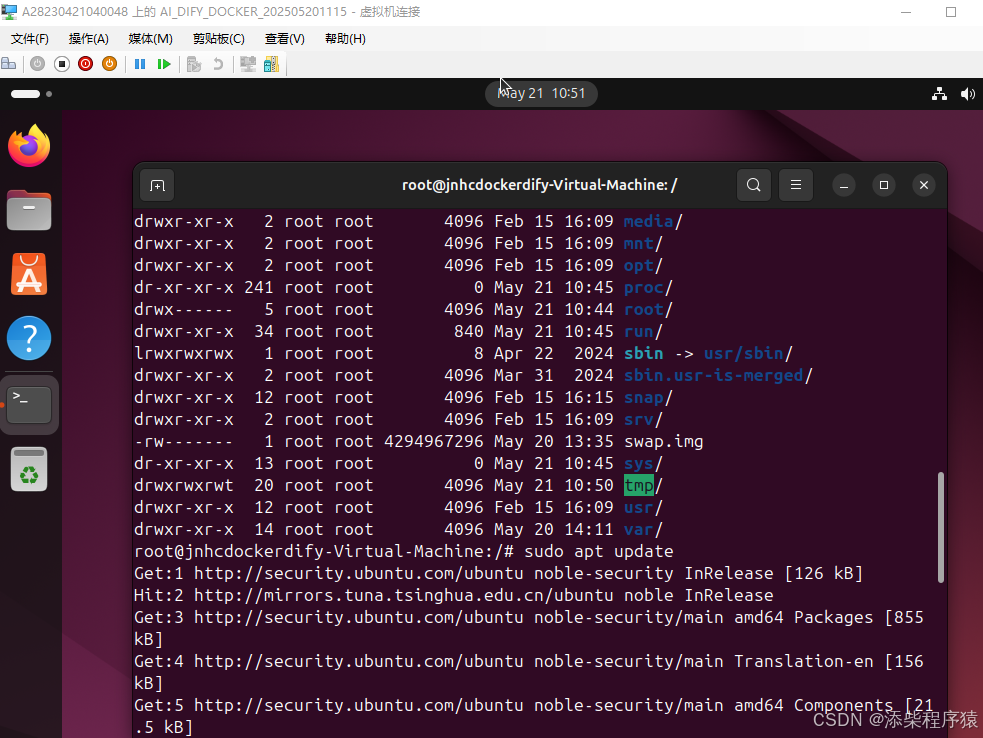Screen dimensions: 983x738
Task: Click the Share resources toolbar icon
Action: 271,64
